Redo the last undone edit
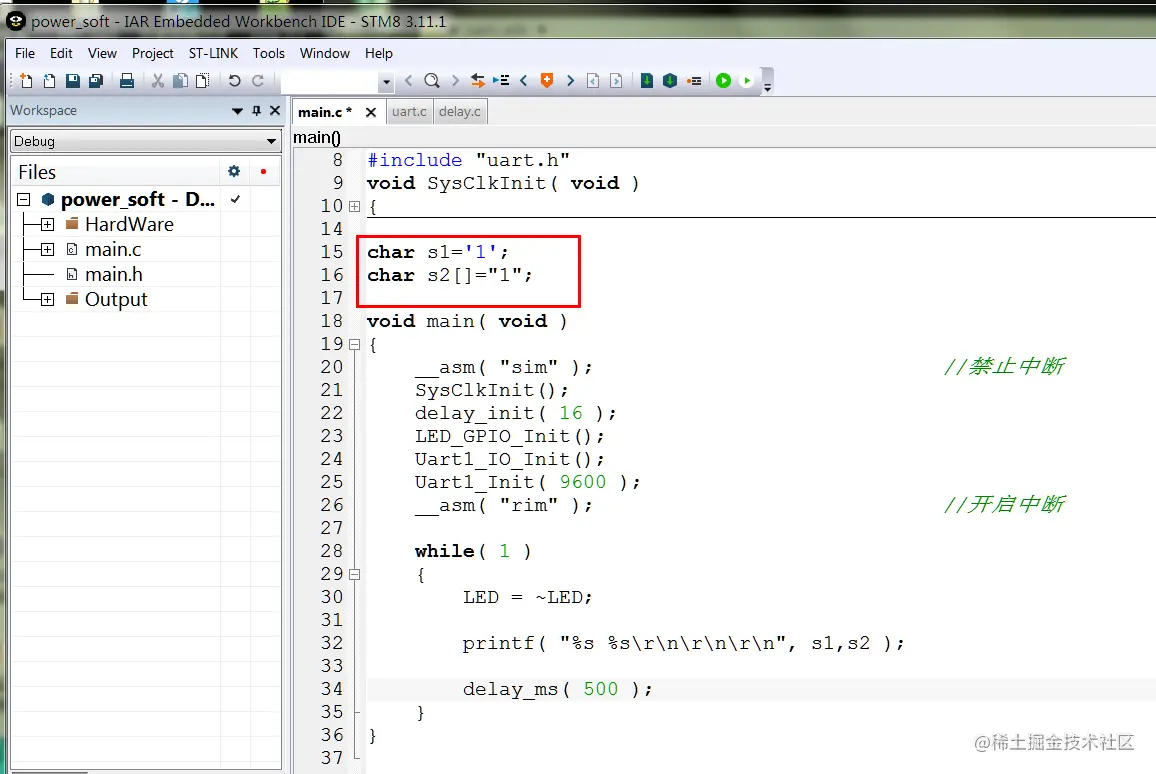The width and height of the screenshot is (1156, 774). (x=258, y=80)
